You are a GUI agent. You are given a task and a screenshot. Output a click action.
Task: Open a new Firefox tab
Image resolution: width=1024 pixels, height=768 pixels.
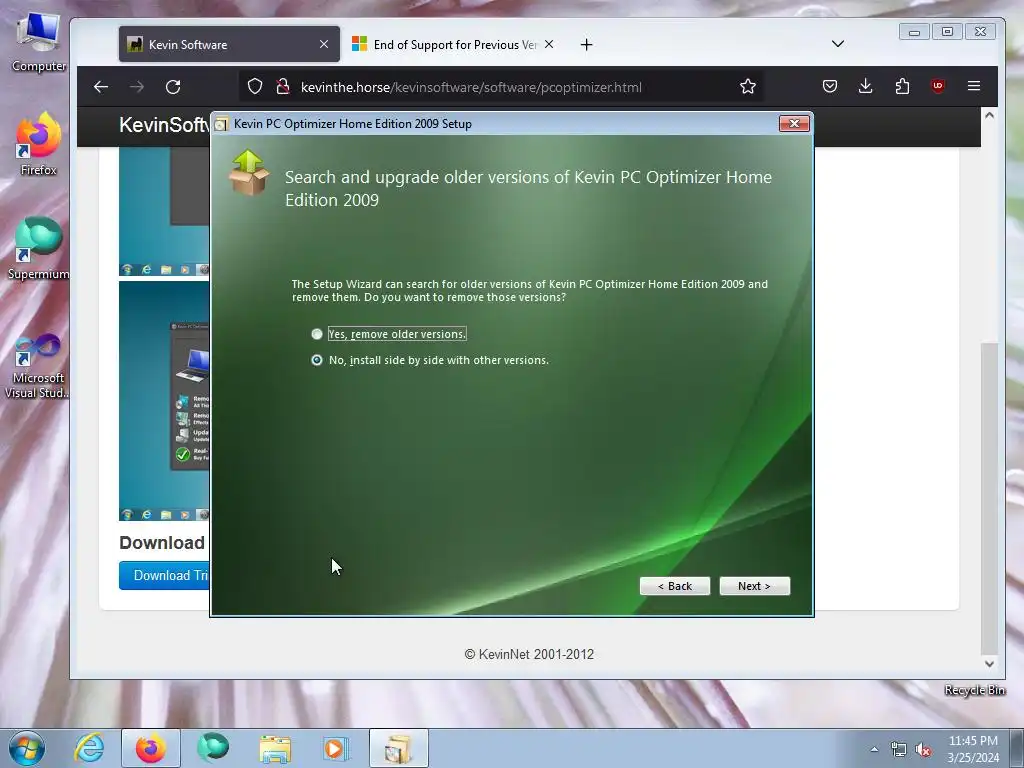click(586, 44)
